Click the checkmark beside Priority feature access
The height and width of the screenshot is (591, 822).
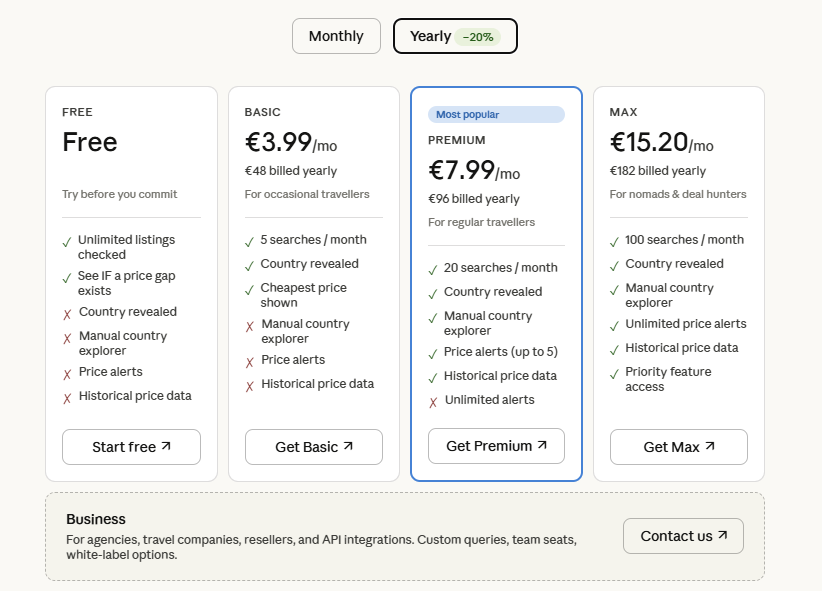tap(615, 373)
